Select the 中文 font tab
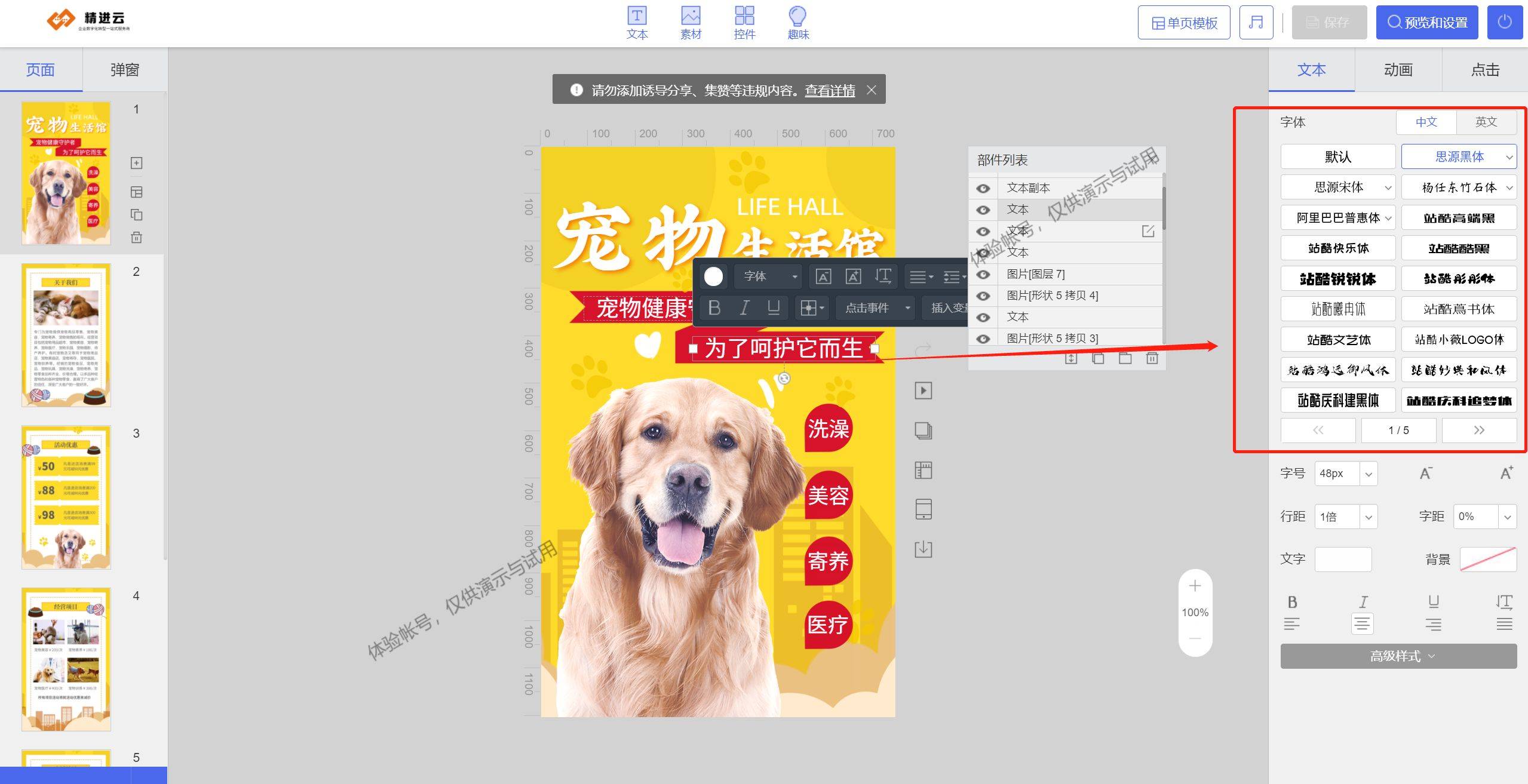The height and width of the screenshot is (784, 1528). point(1426,122)
